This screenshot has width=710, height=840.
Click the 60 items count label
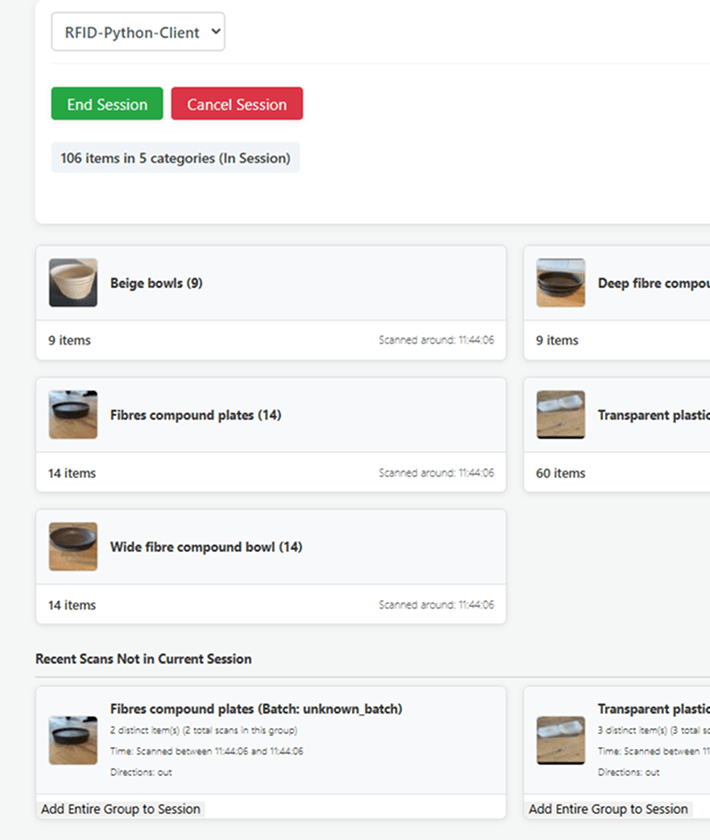[560, 473]
